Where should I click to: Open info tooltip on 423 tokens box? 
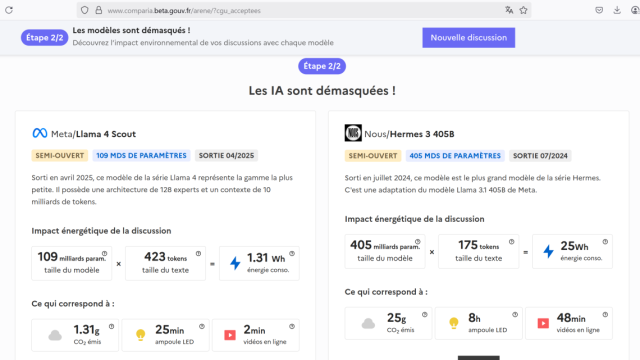click(198, 253)
